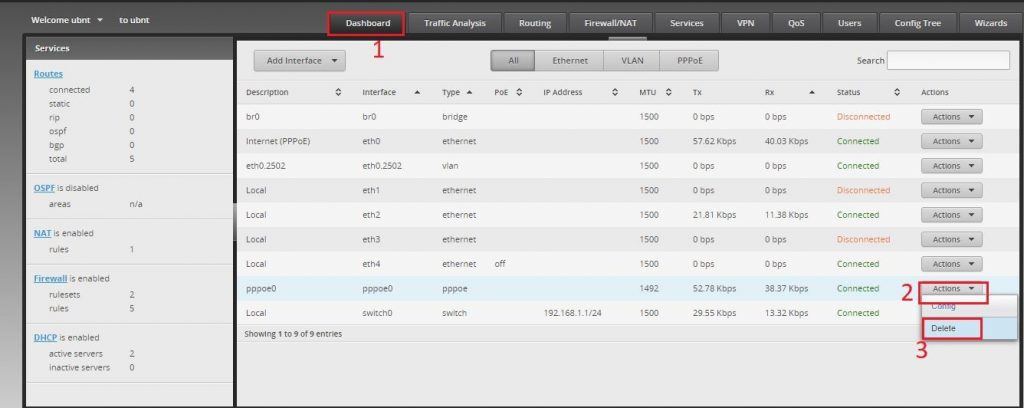1024x408 pixels.
Task: Open Actions dropdown for br0 row
Action: 951,117
